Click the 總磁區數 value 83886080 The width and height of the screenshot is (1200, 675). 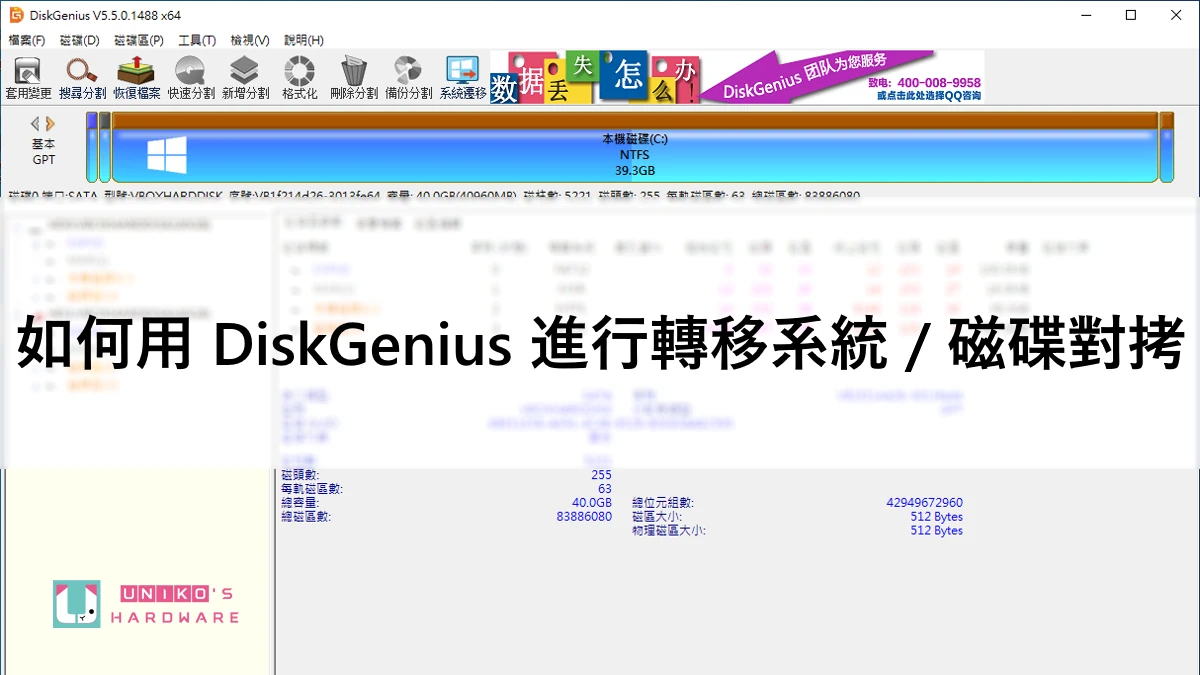coord(584,517)
